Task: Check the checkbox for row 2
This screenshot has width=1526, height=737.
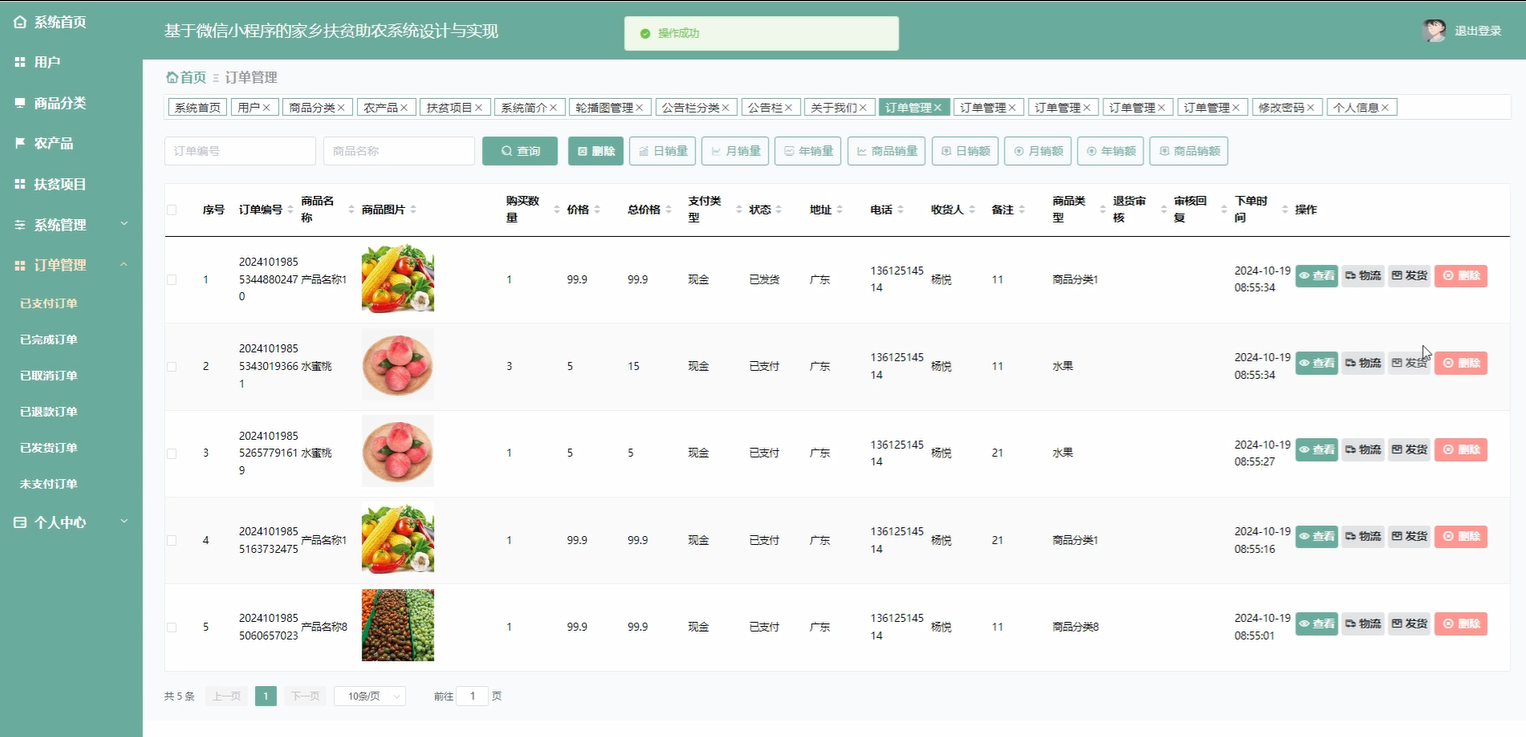Action: tap(172, 367)
